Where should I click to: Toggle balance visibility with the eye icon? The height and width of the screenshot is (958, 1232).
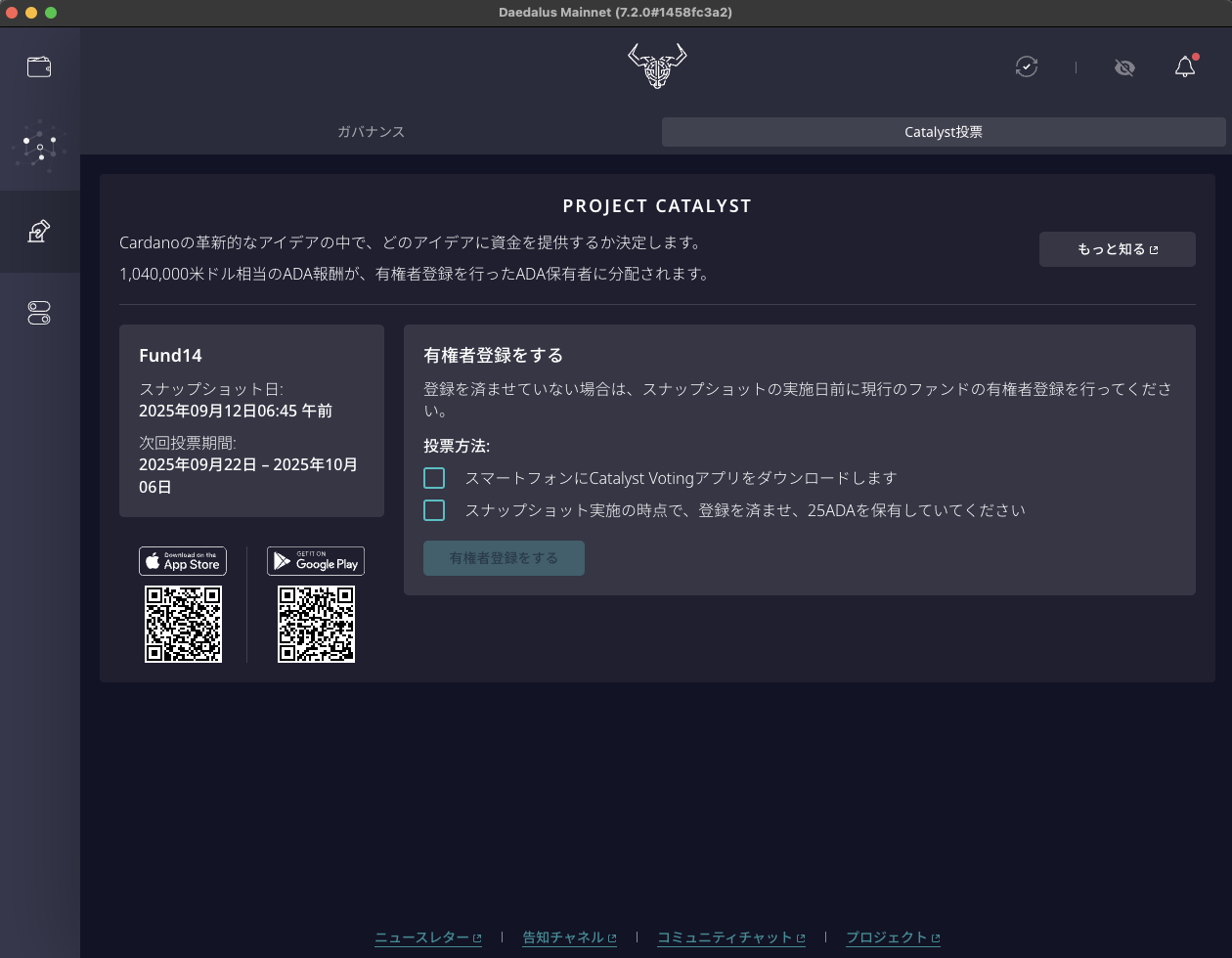[1124, 67]
